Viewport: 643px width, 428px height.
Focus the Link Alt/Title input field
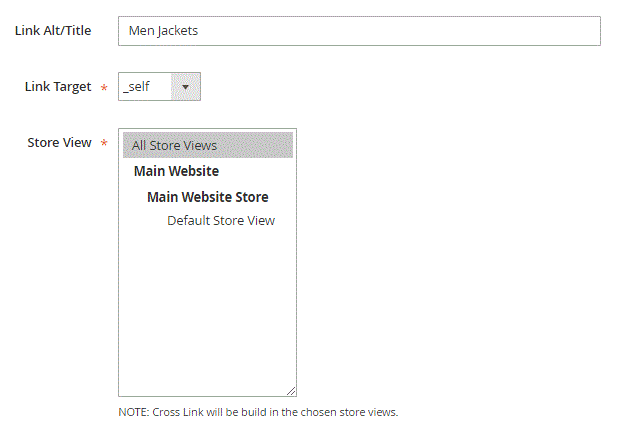[x=359, y=31]
